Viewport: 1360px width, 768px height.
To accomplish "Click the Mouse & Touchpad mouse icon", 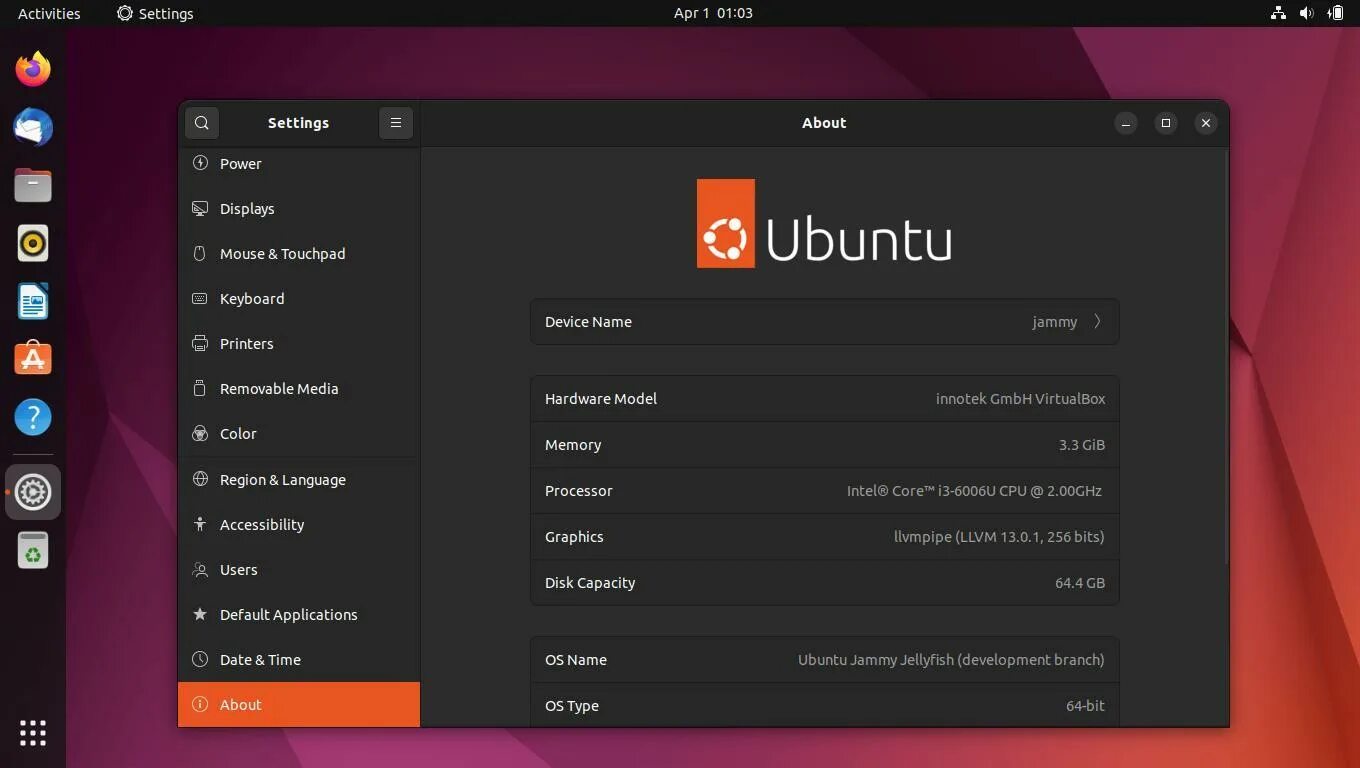I will click(200, 253).
